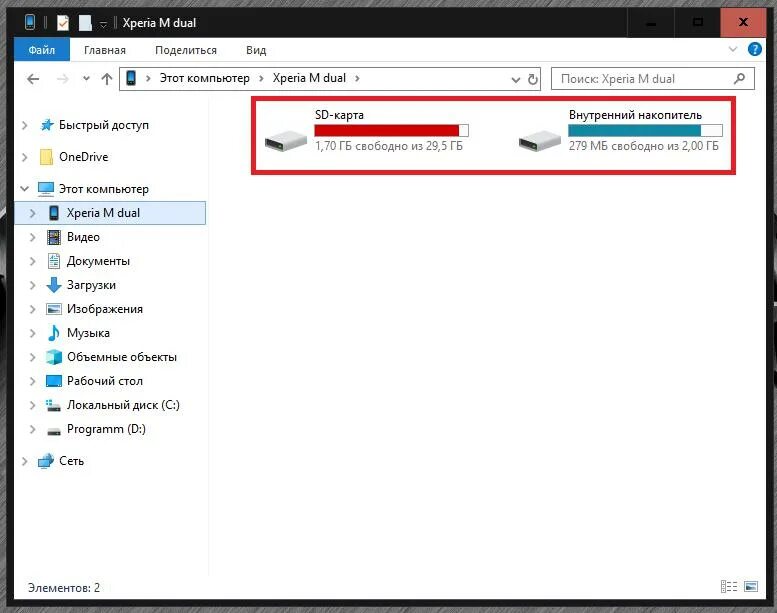Go forward with the right arrow
The height and width of the screenshot is (613, 777).
coord(62,79)
